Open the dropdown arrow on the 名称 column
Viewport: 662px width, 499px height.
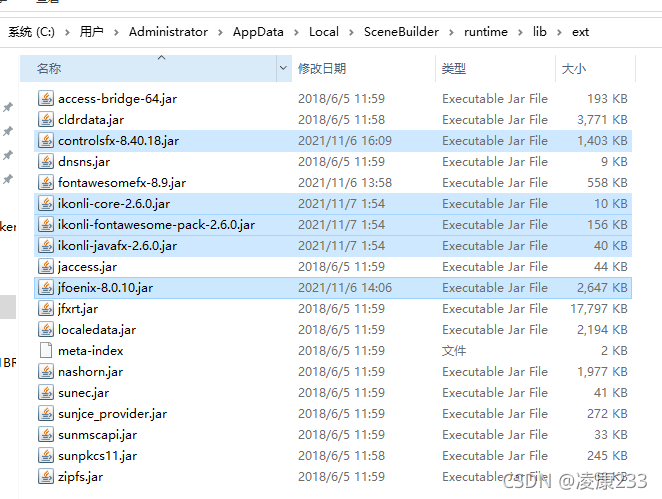pos(284,68)
